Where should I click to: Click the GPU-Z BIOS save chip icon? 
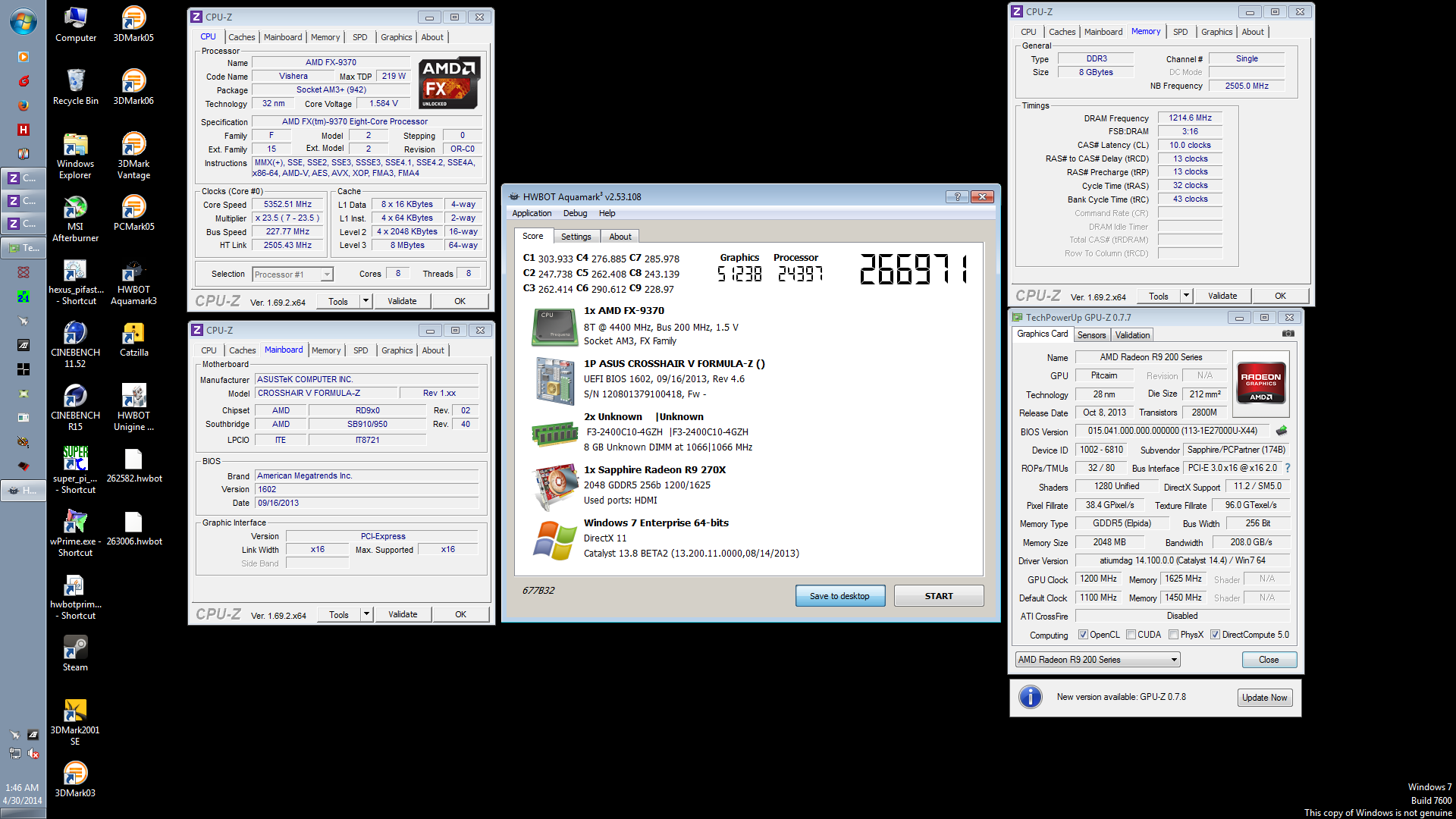[1282, 431]
